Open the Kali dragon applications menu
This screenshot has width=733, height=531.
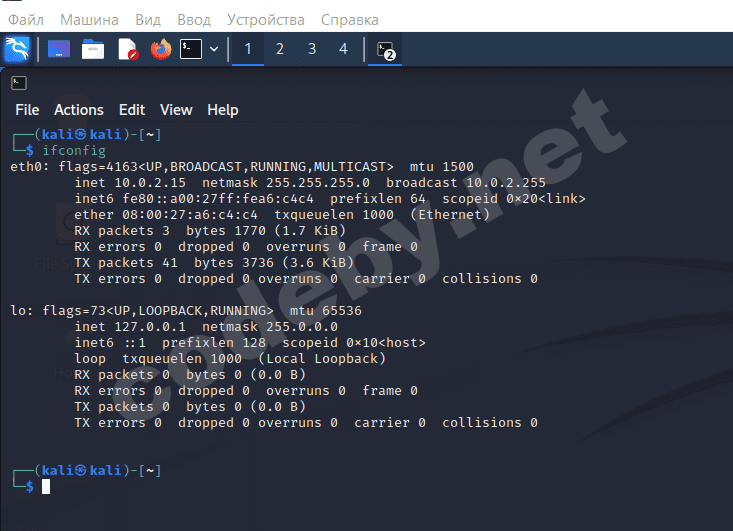17,49
